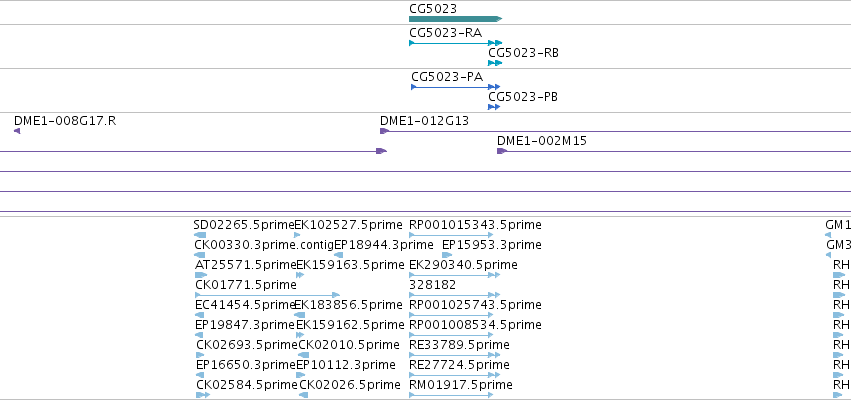
Task: Click the DME1-008G17.R arrowhead marker
Action: tap(17, 131)
